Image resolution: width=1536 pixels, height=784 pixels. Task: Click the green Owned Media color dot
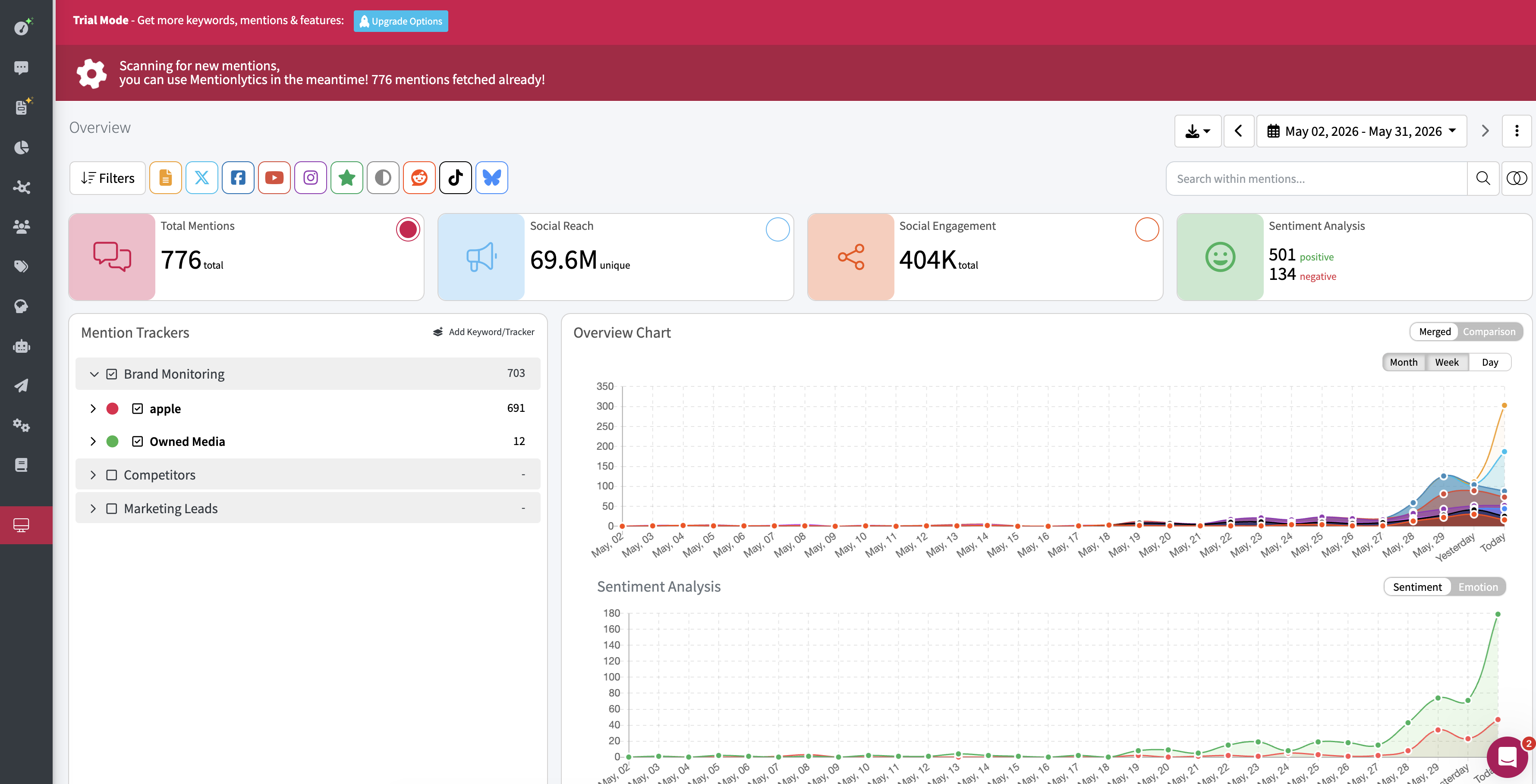(112, 441)
